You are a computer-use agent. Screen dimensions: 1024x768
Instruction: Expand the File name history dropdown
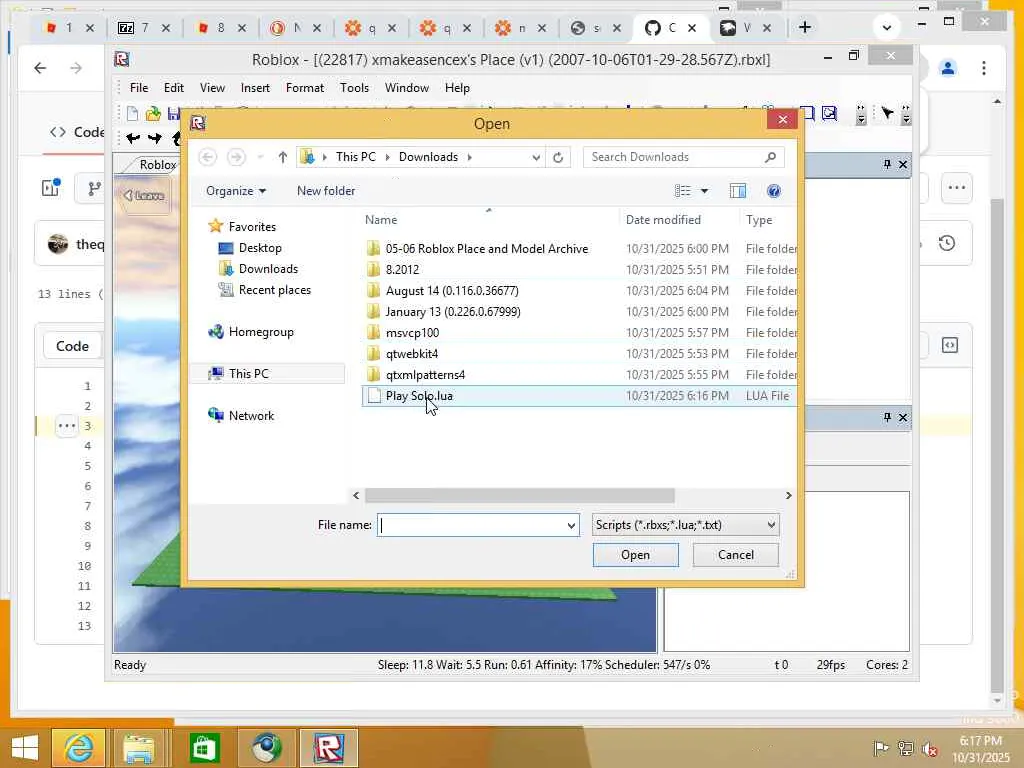pyautogui.click(x=571, y=525)
